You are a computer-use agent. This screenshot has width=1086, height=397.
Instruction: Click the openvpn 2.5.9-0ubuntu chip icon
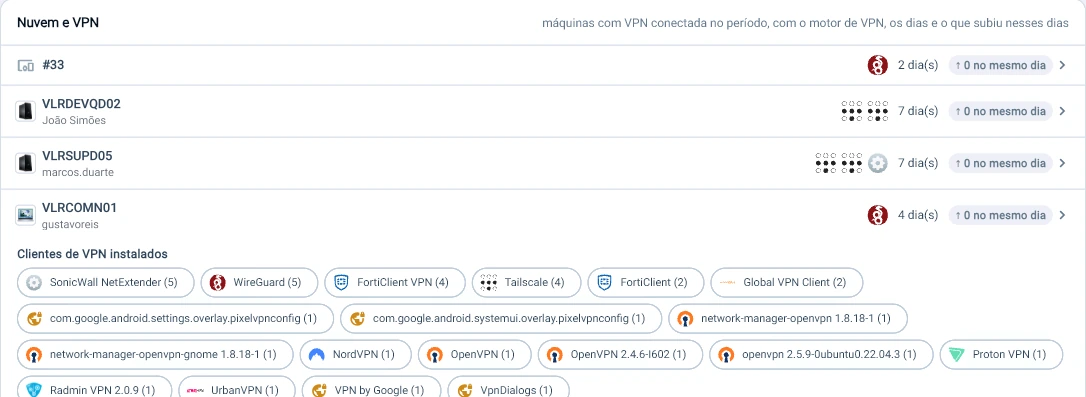coord(727,355)
